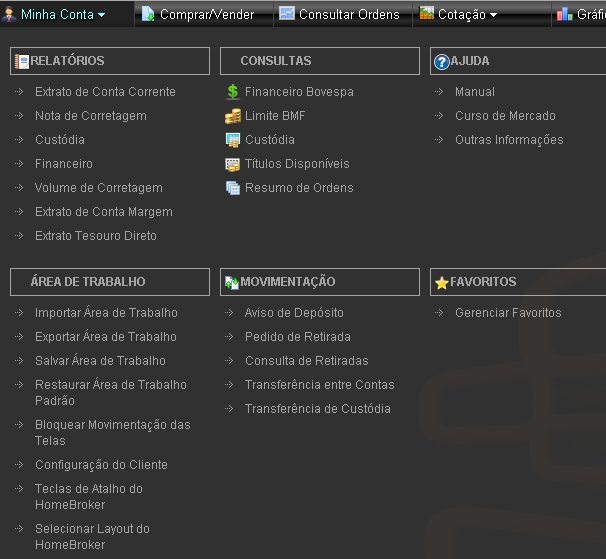This screenshot has width=606, height=559.
Task: Open Extrato Tesouro Direto
Action: 96,236
